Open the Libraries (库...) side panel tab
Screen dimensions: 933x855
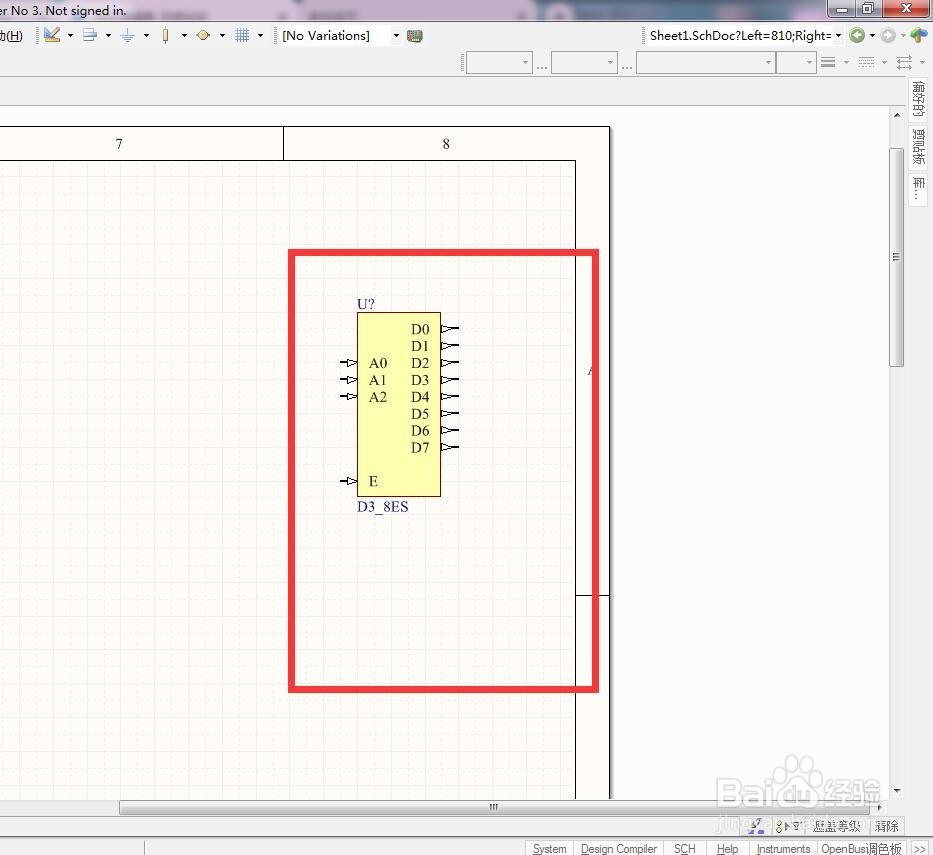(918, 189)
